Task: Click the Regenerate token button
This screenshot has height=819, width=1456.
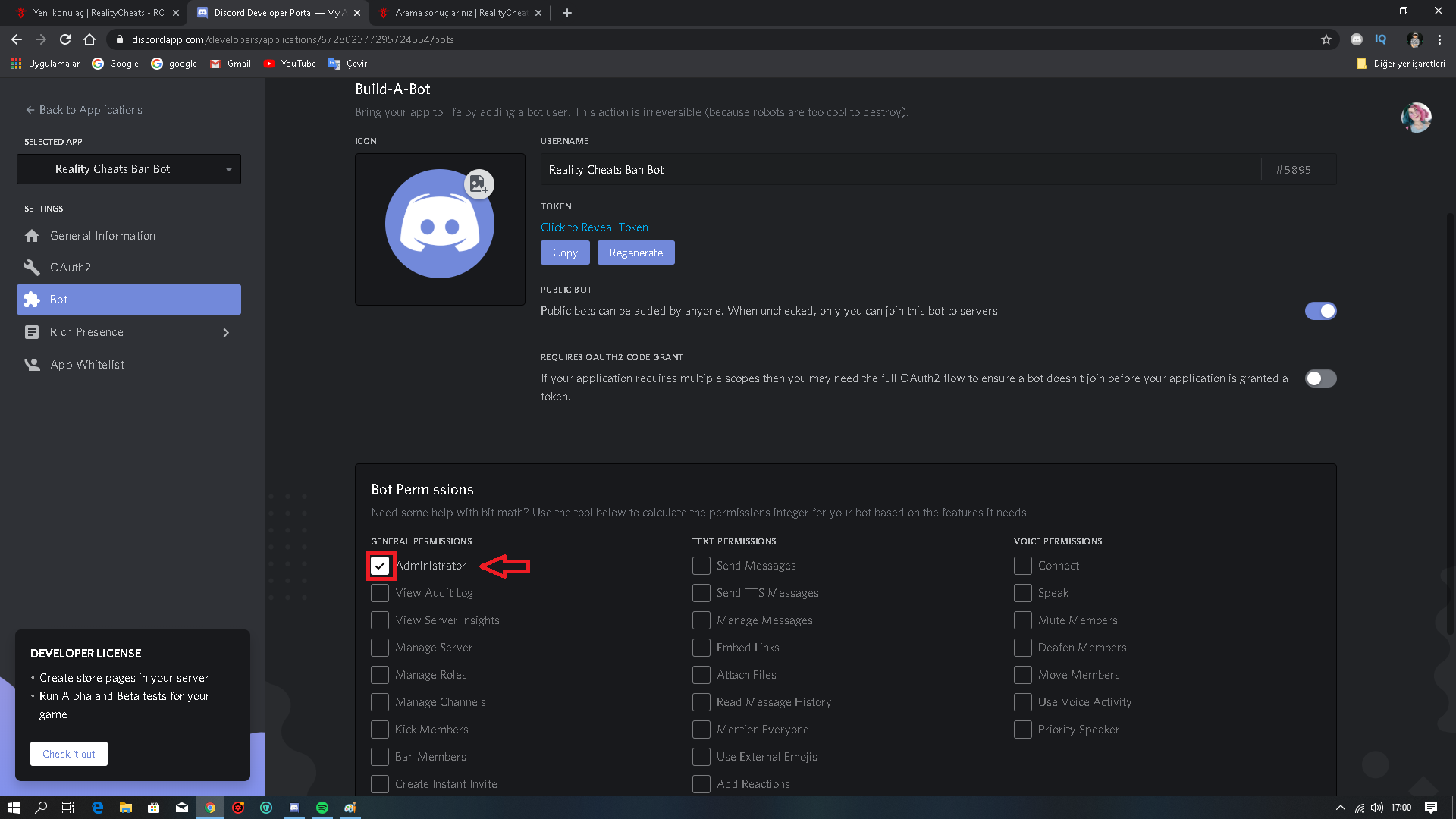Action: coord(635,253)
